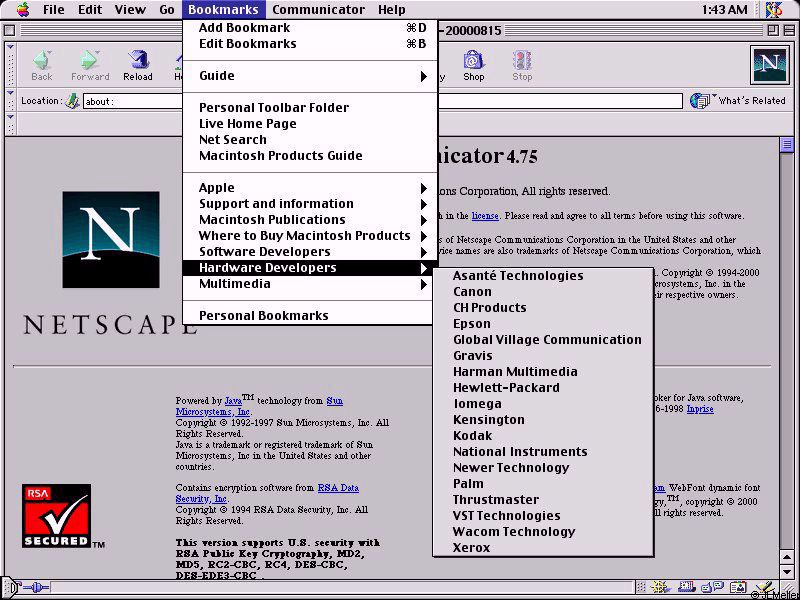
Task: Open the File menu
Action: (54, 9)
